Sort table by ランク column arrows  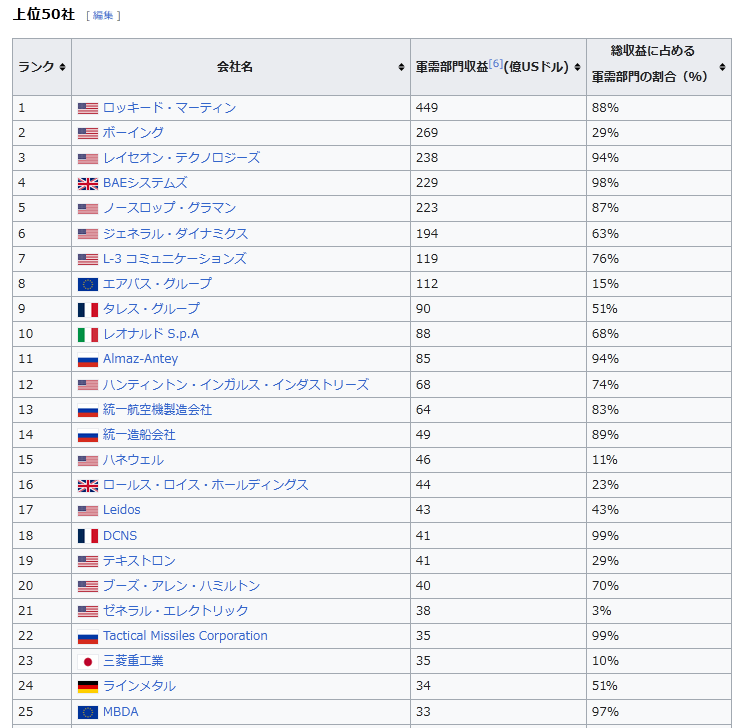tap(62, 67)
